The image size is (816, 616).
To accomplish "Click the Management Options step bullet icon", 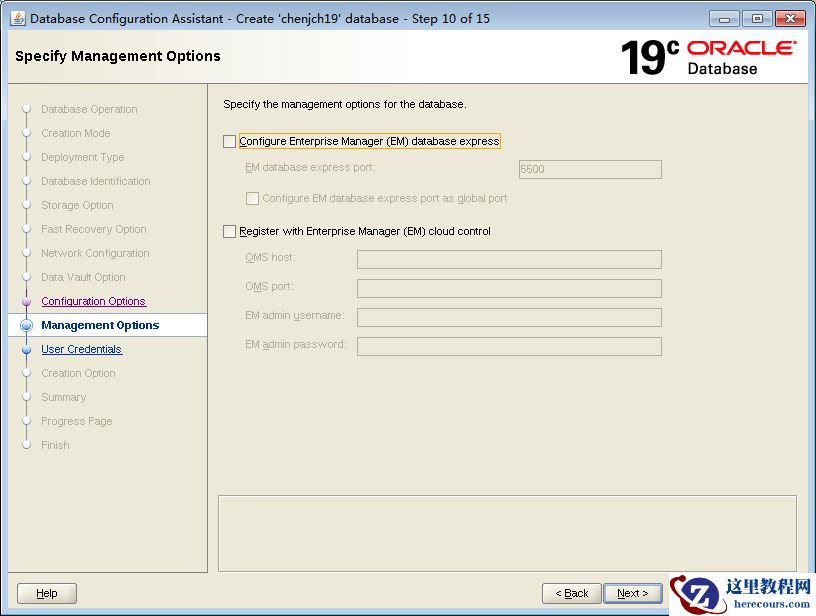I will [x=27, y=326].
